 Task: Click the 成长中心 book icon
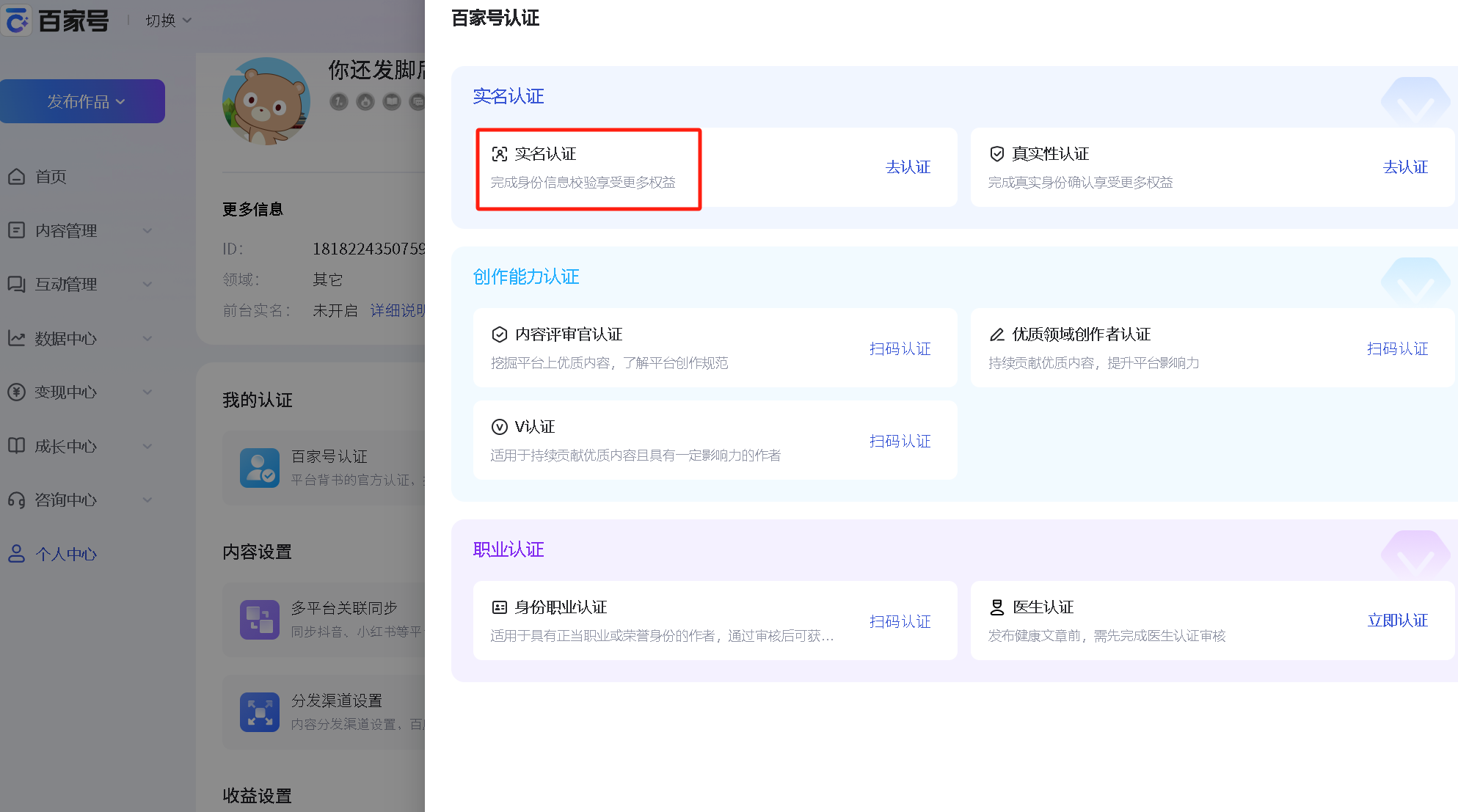tap(16, 445)
